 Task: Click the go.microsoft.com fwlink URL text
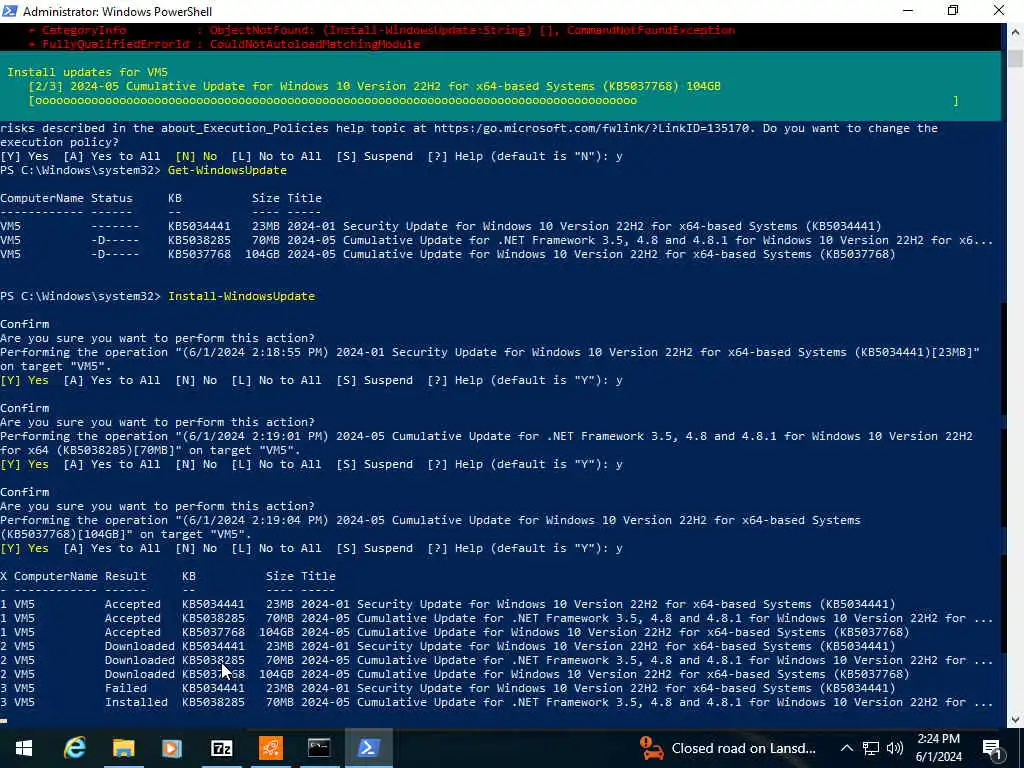(591, 128)
